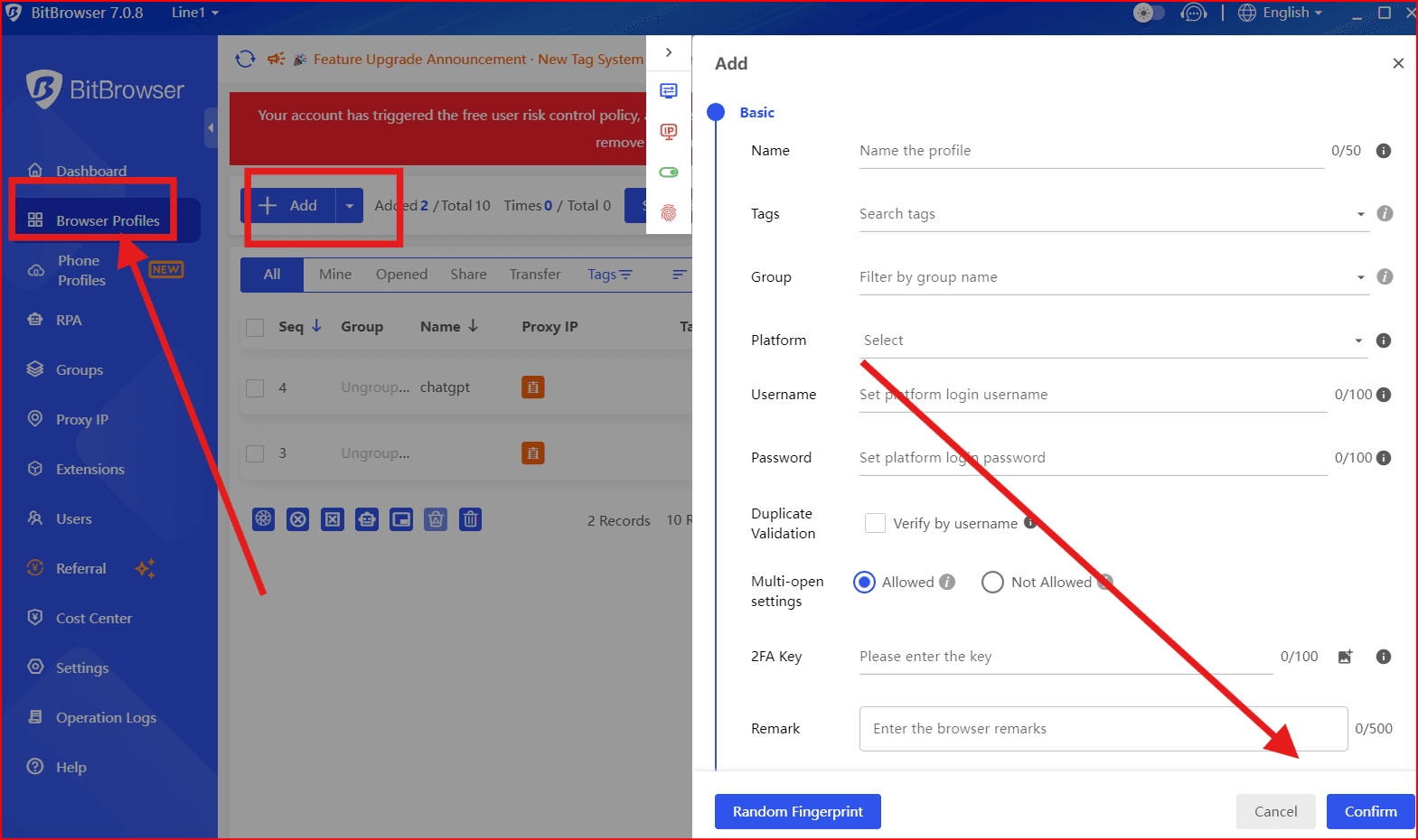This screenshot has width=1418, height=840.
Task: Open Proxy IP in the sidebar
Action: (x=81, y=420)
